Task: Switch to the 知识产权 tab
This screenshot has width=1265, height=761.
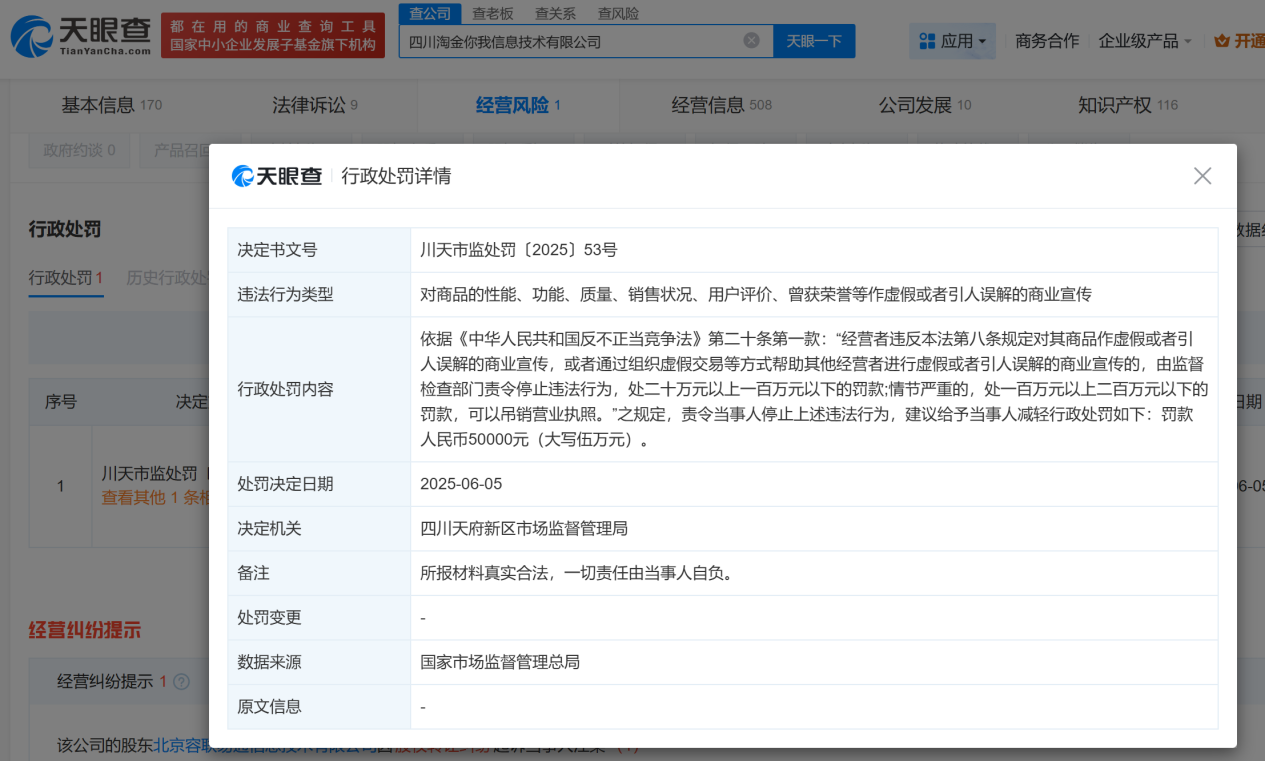Action: pos(1114,104)
